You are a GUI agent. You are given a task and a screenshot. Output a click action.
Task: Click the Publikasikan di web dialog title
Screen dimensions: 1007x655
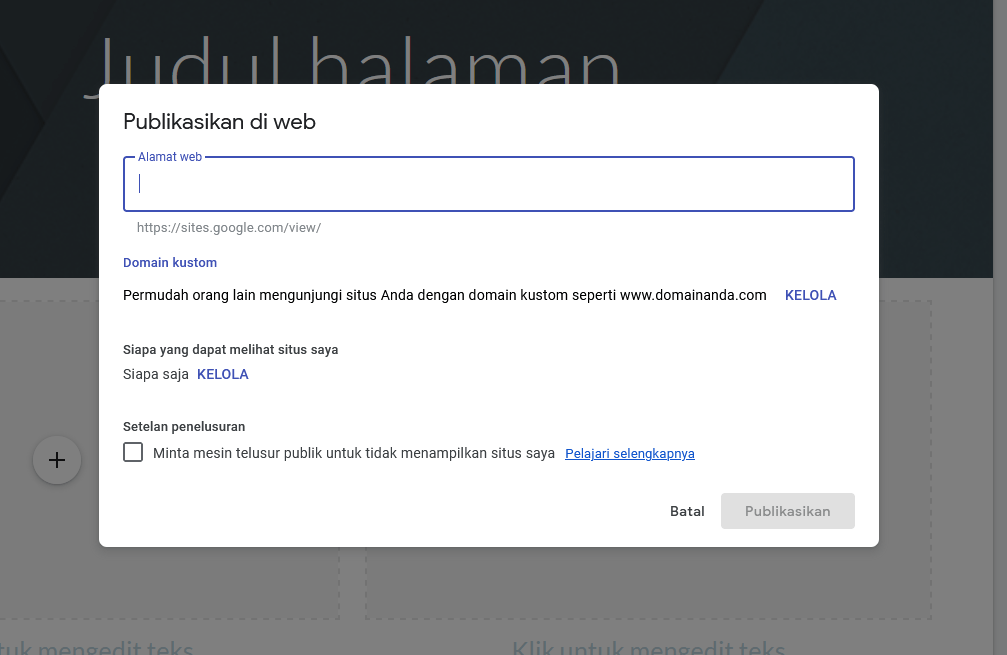point(220,121)
